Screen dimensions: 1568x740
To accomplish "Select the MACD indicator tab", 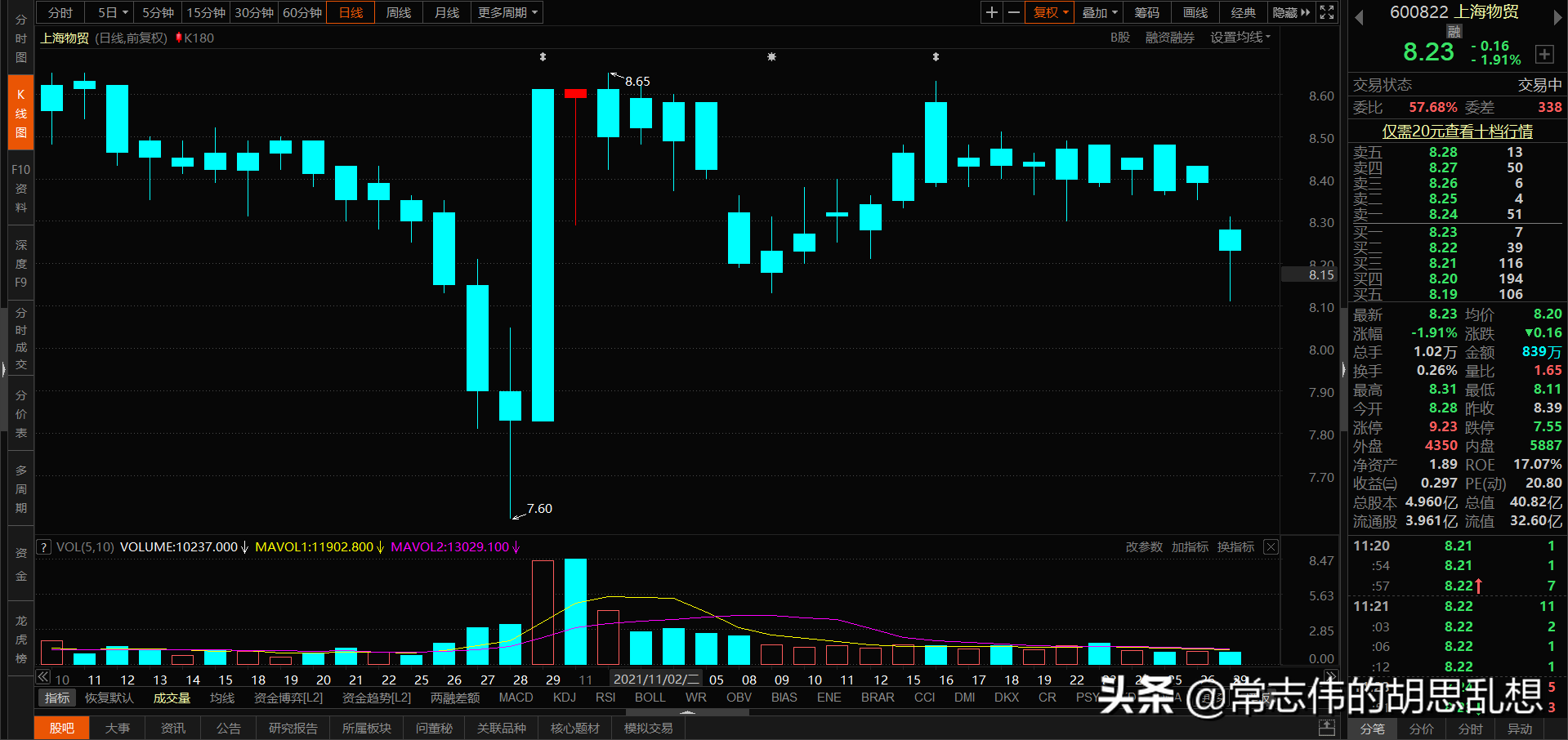I will tap(516, 697).
